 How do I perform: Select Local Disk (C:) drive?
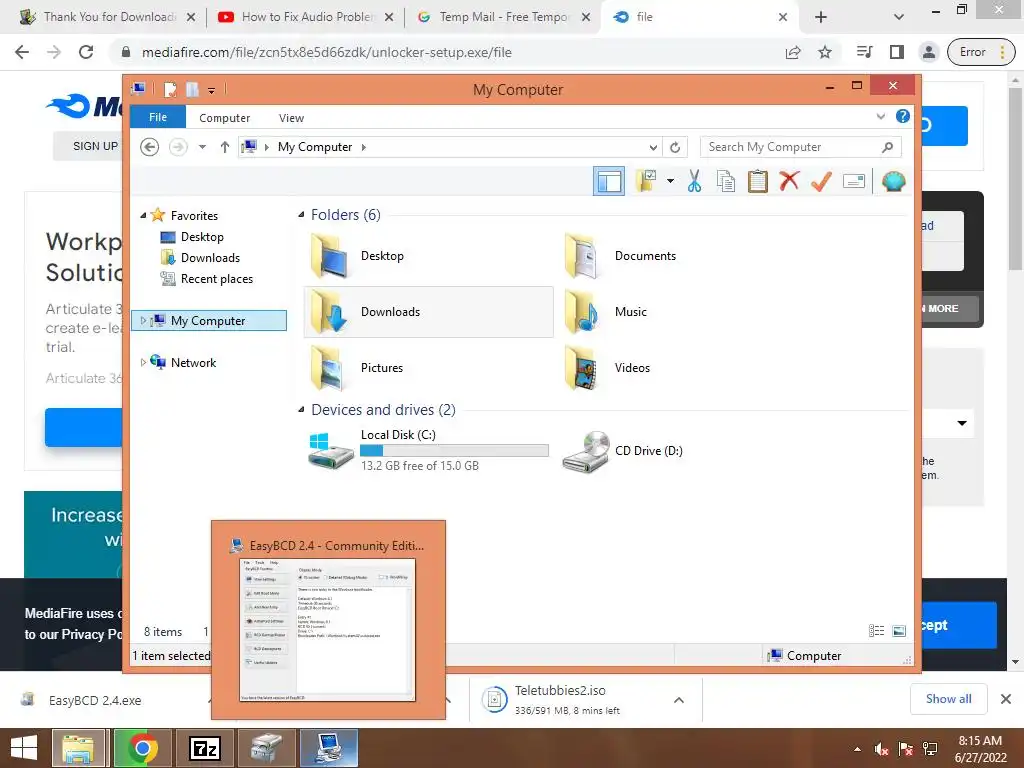click(x=428, y=450)
